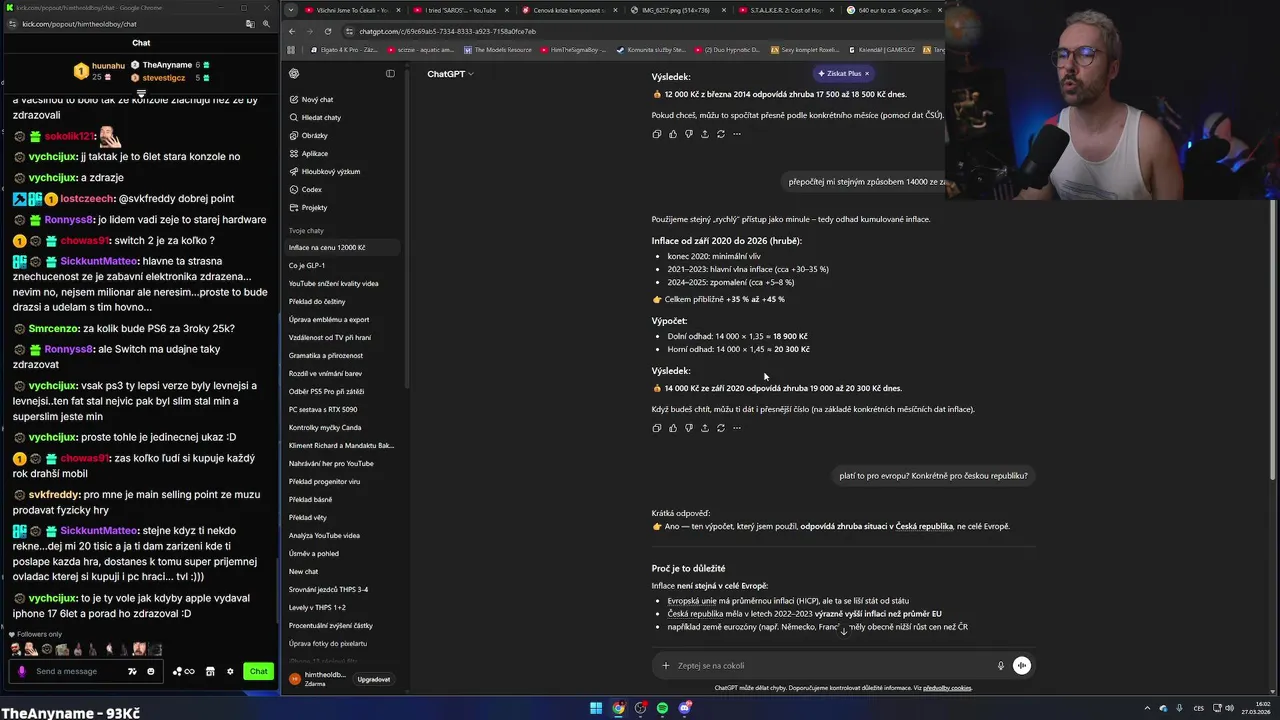Image resolution: width=1280 pixels, height=720 pixels.
Task: Switch to the Cenová krize komponent tab
Action: pos(568,10)
